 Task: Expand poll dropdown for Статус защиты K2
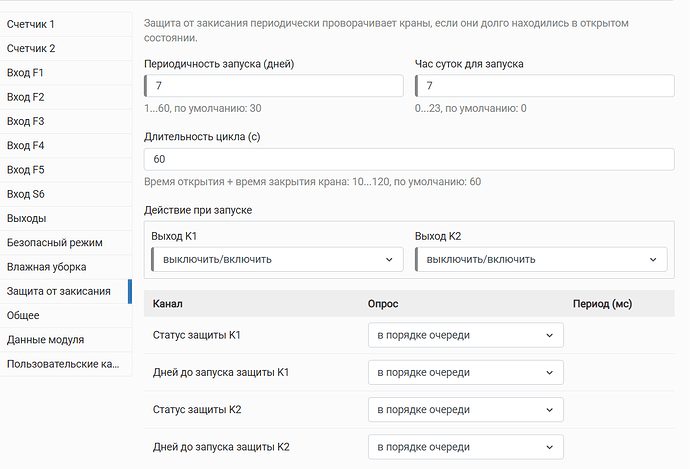point(466,410)
